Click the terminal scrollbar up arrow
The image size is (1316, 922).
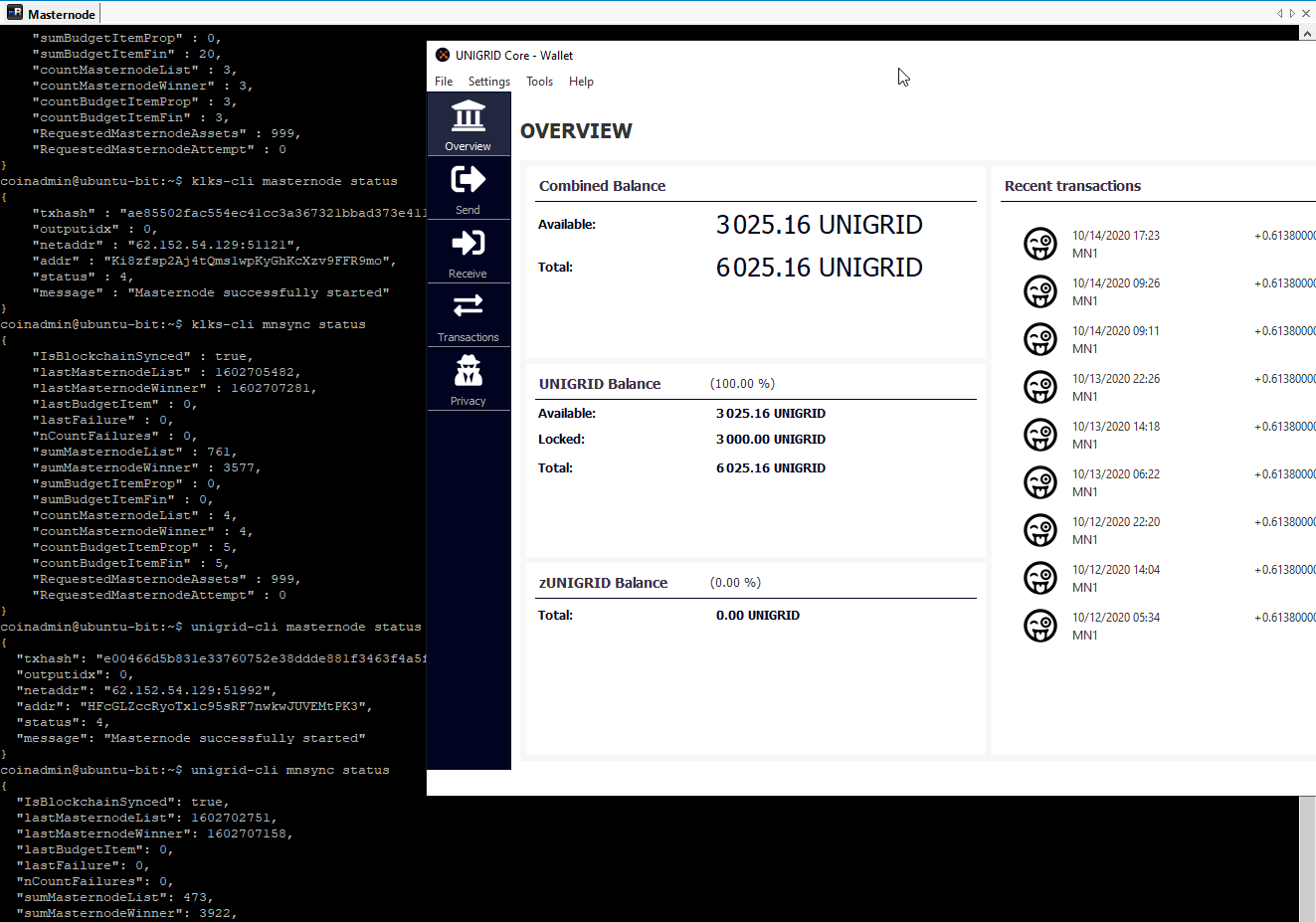coord(1307,34)
